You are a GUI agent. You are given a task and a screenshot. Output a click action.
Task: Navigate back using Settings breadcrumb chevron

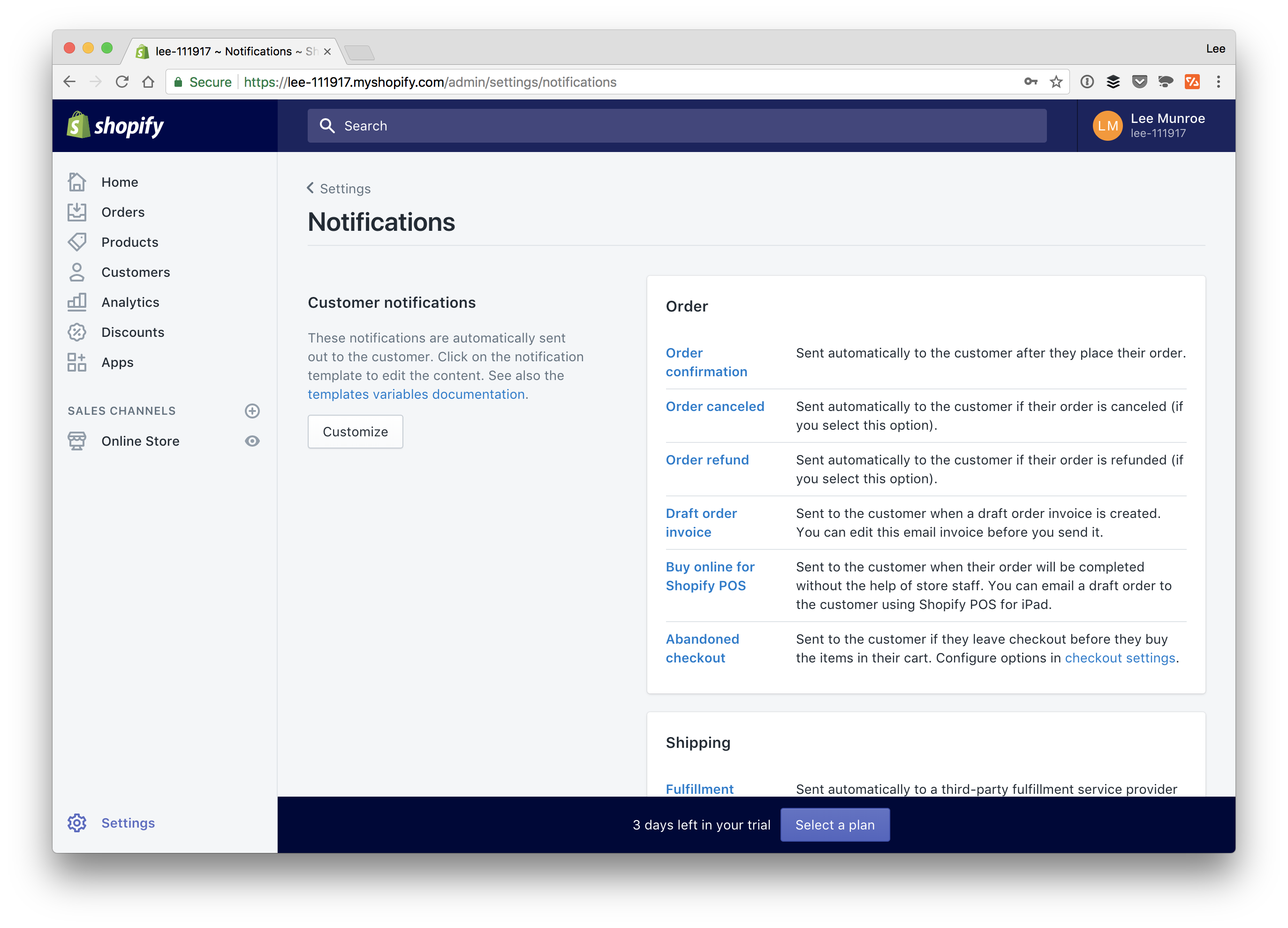point(311,188)
